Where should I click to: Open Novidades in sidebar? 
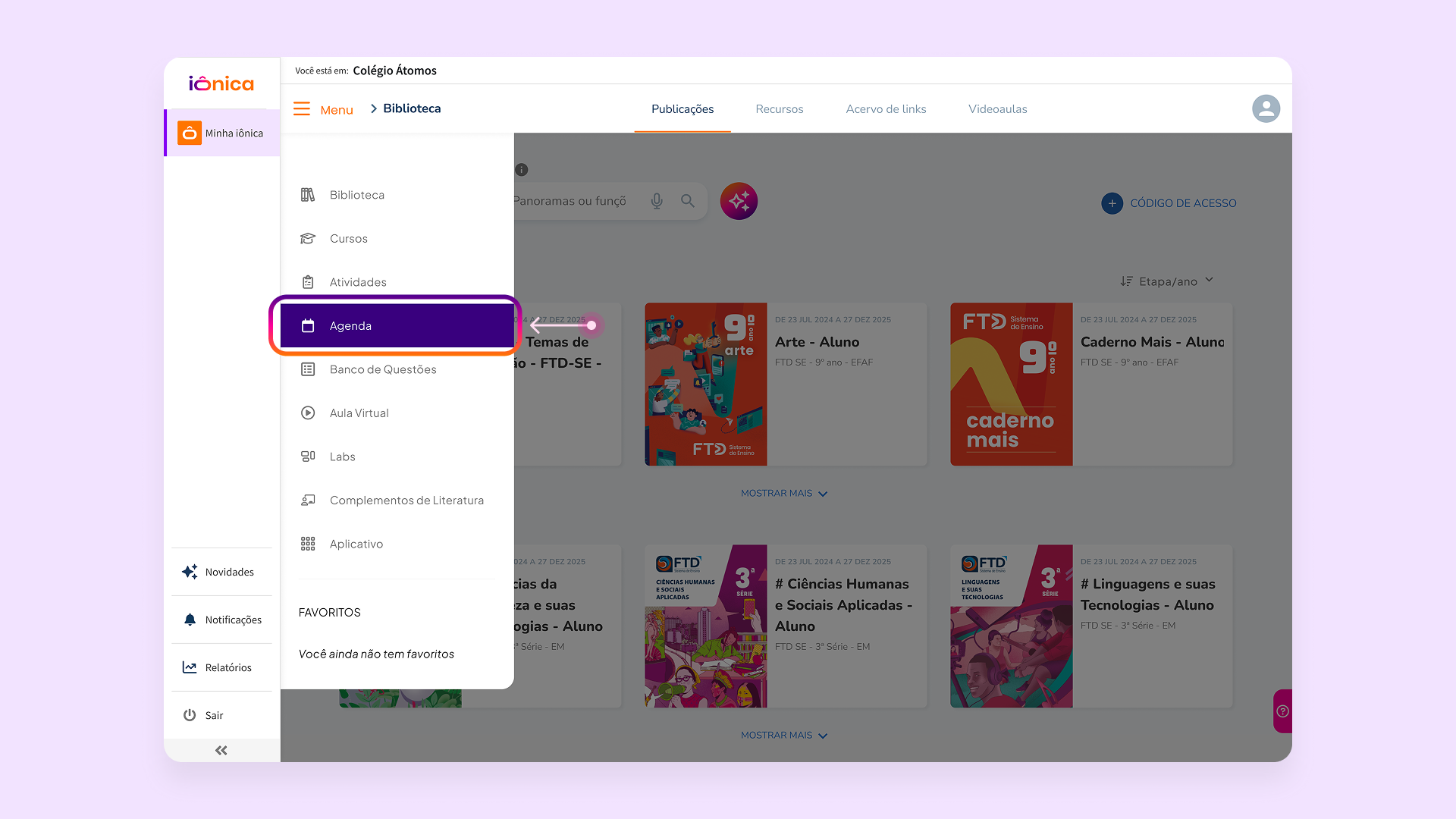(x=221, y=572)
